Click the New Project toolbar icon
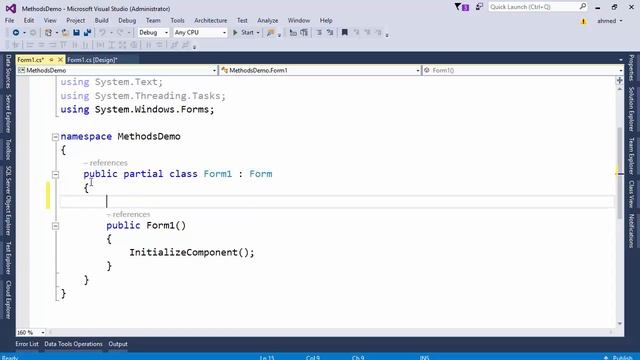 click(x=48, y=33)
